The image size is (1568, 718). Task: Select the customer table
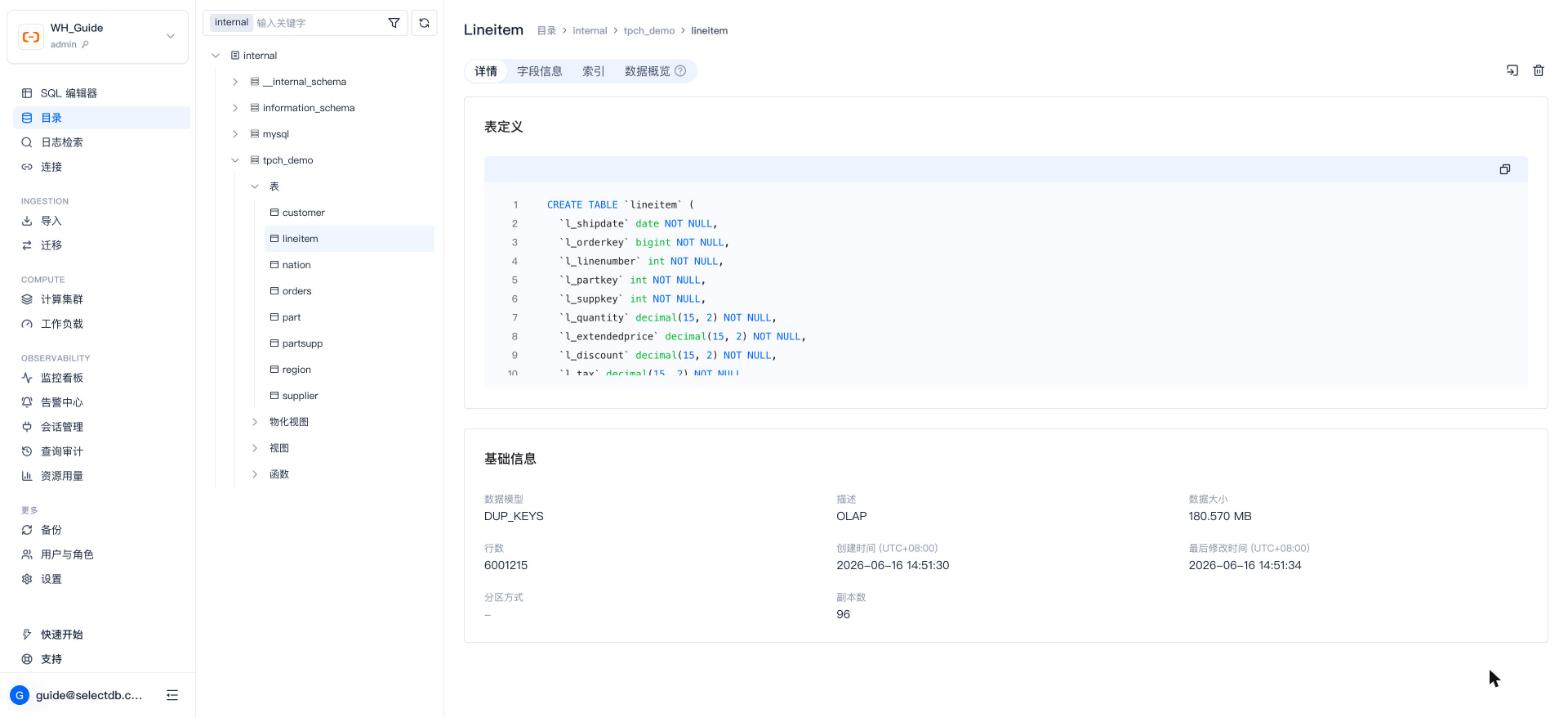[349, 212]
